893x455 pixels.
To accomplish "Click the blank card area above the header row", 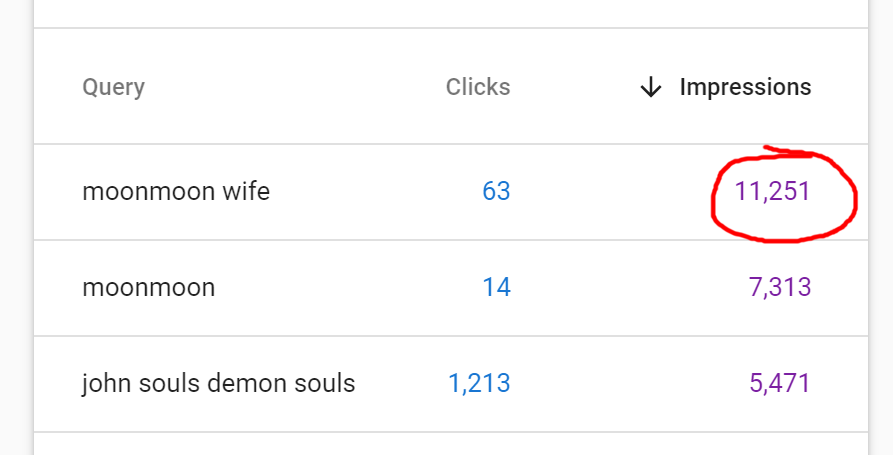I will click(451, 13).
